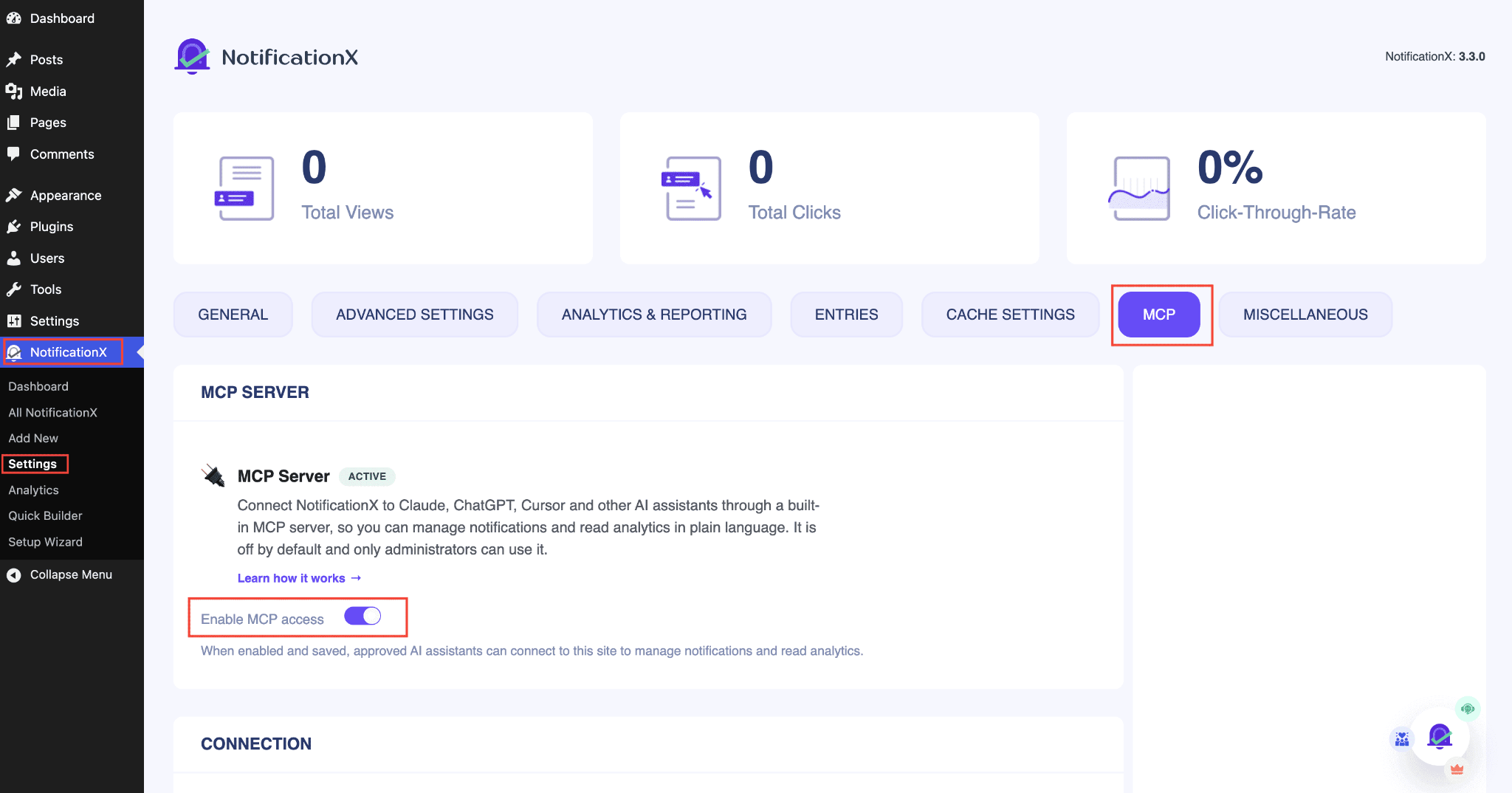Viewport: 1512px width, 793px height.
Task: Click the Posts pushpin icon
Action: (14, 59)
